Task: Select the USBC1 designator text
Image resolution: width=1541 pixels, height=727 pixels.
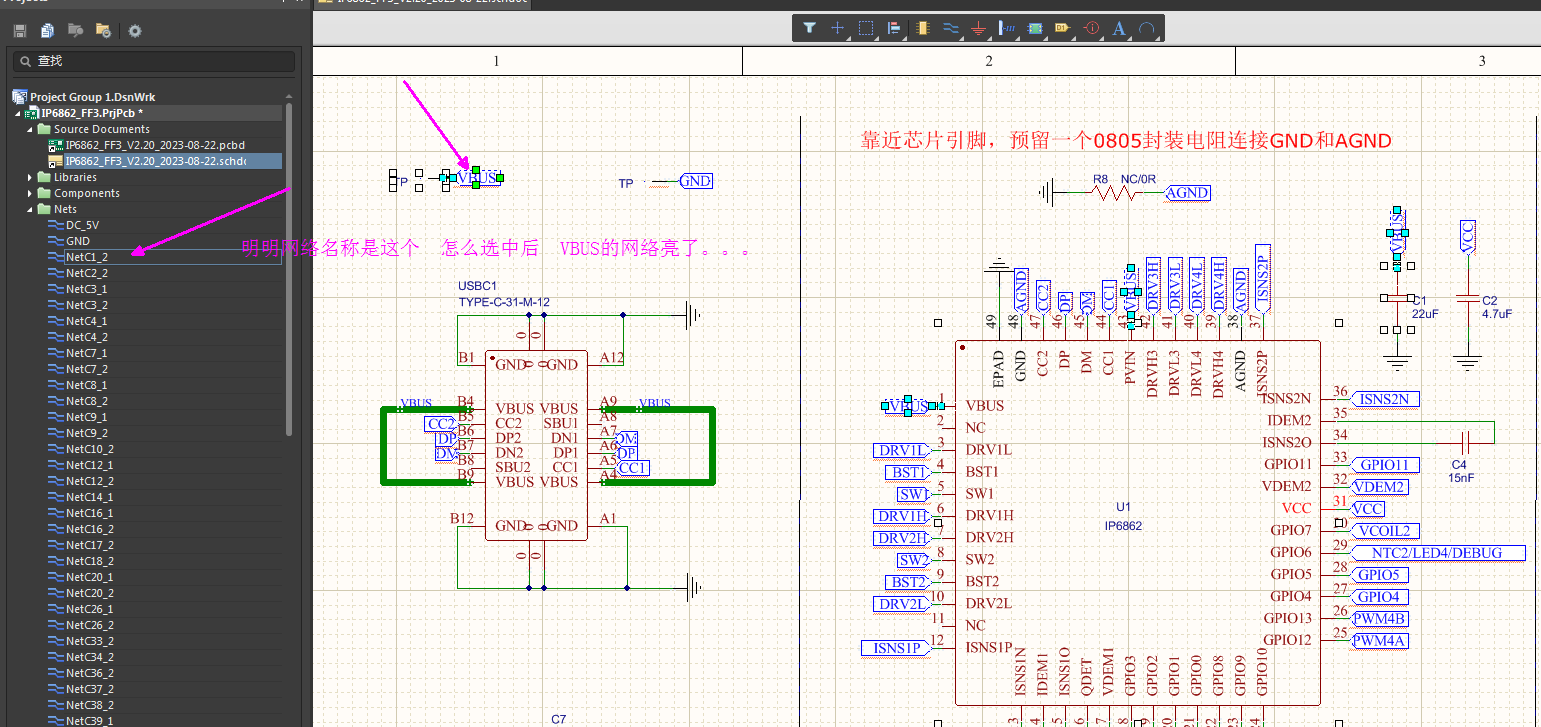Action: (x=478, y=287)
